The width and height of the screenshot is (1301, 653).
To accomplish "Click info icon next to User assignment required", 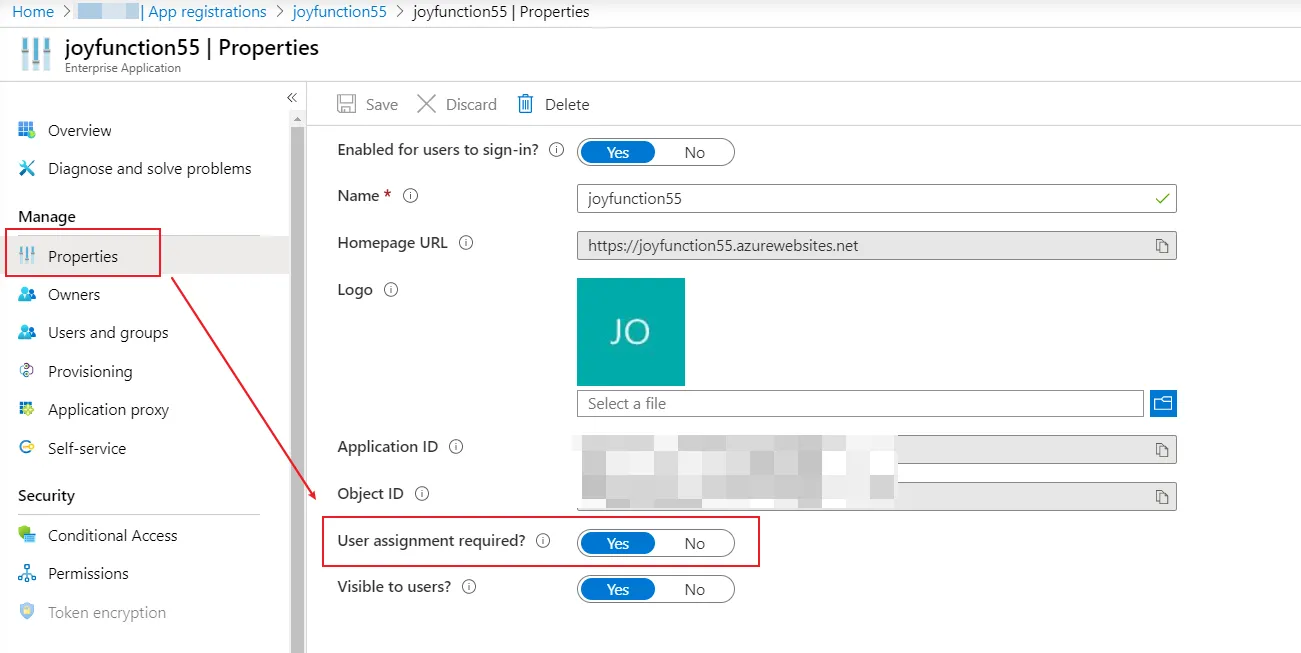I will (543, 541).
